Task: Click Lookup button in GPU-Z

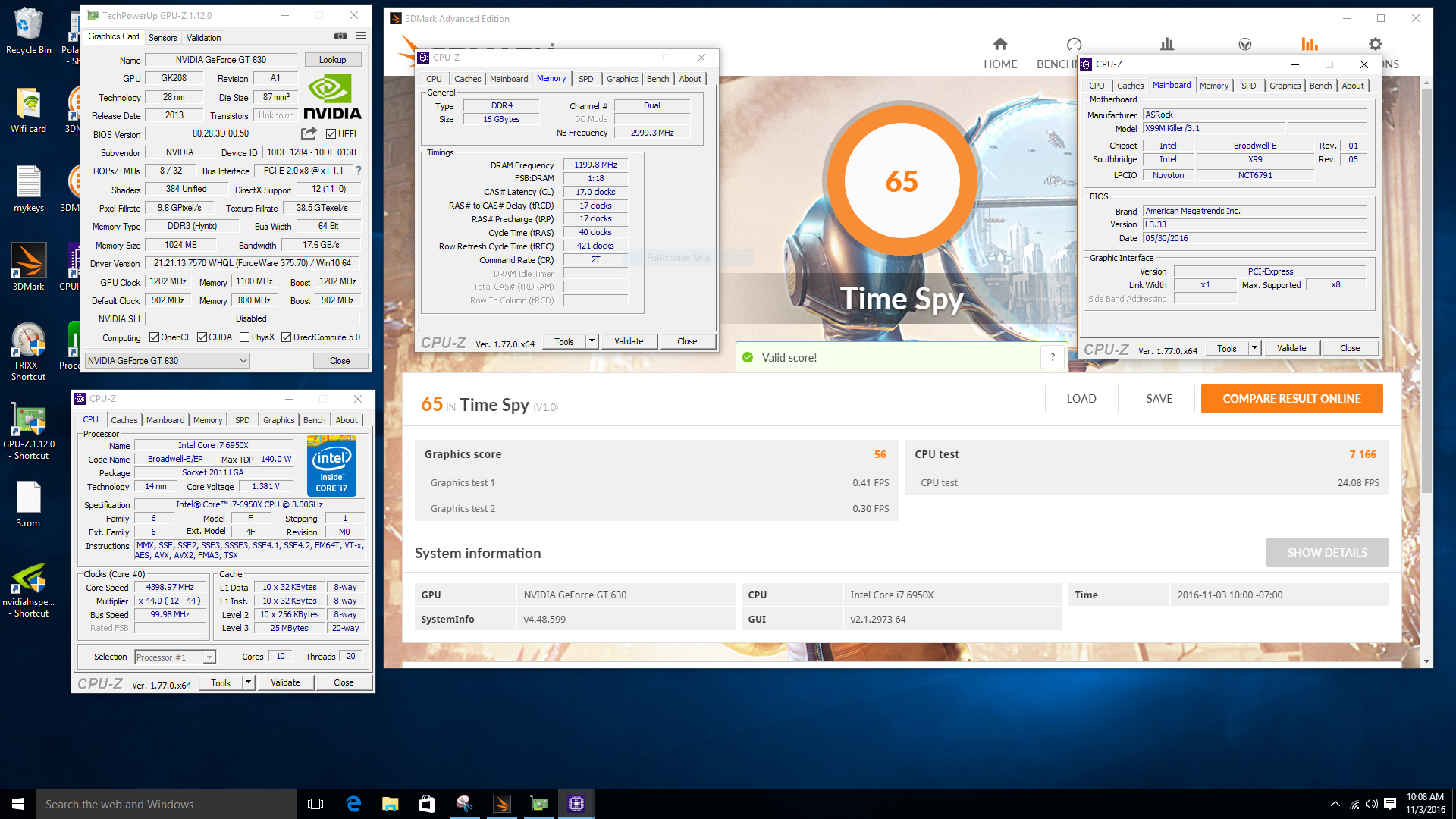Action: [x=332, y=60]
